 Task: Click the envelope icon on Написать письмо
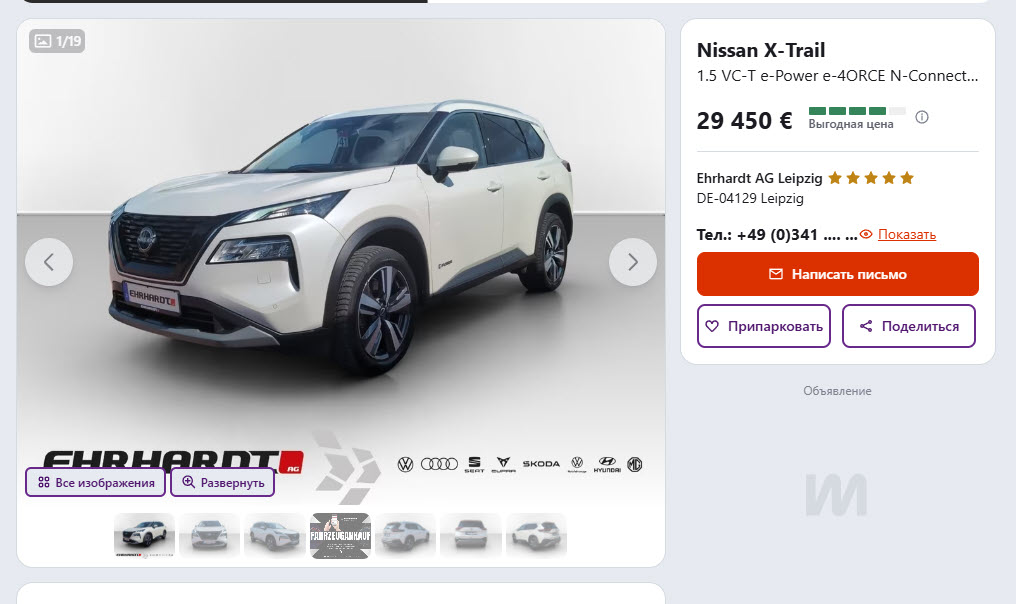tap(776, 274)
